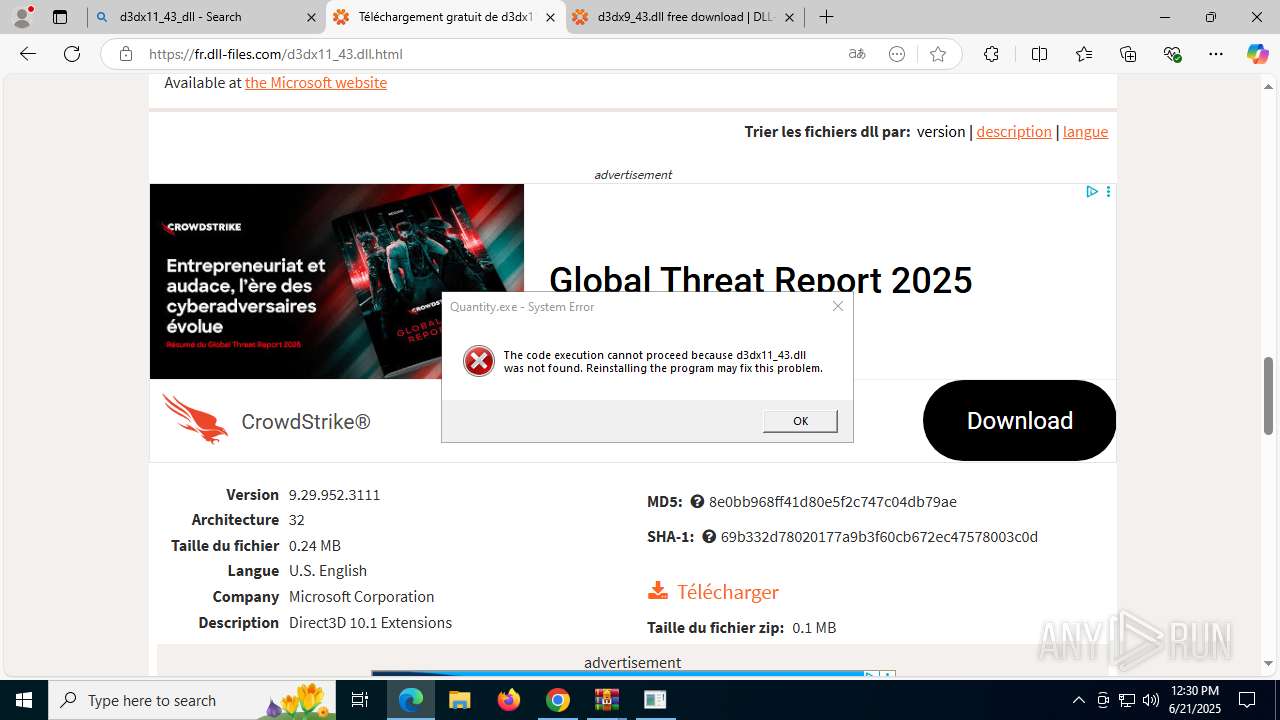Click the Direct3D 10.1 Extensions description
The image size is (1280, 720).
point(370,622)
